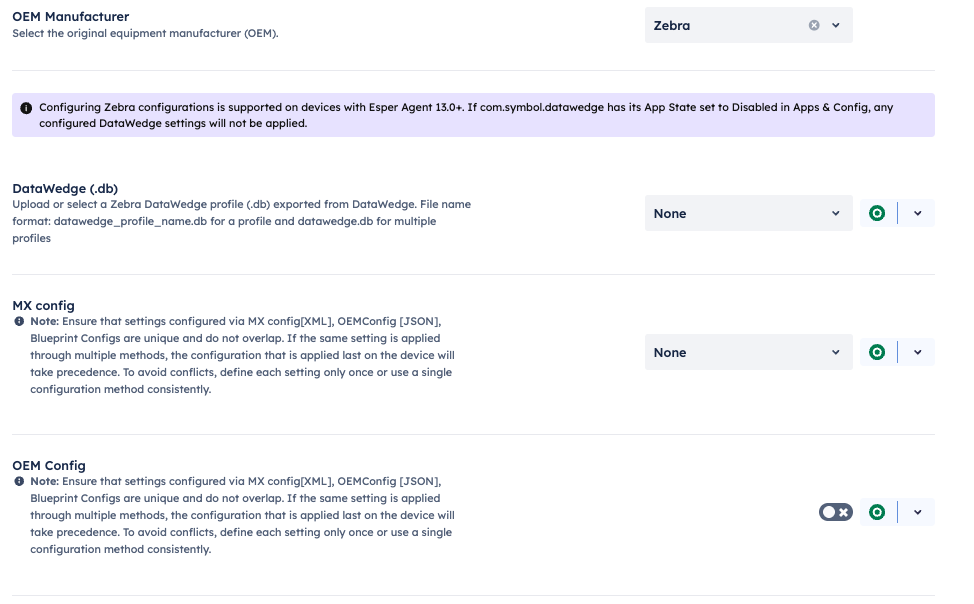
Task: Click the DataWedge (.db) heading
Action: 65,188
